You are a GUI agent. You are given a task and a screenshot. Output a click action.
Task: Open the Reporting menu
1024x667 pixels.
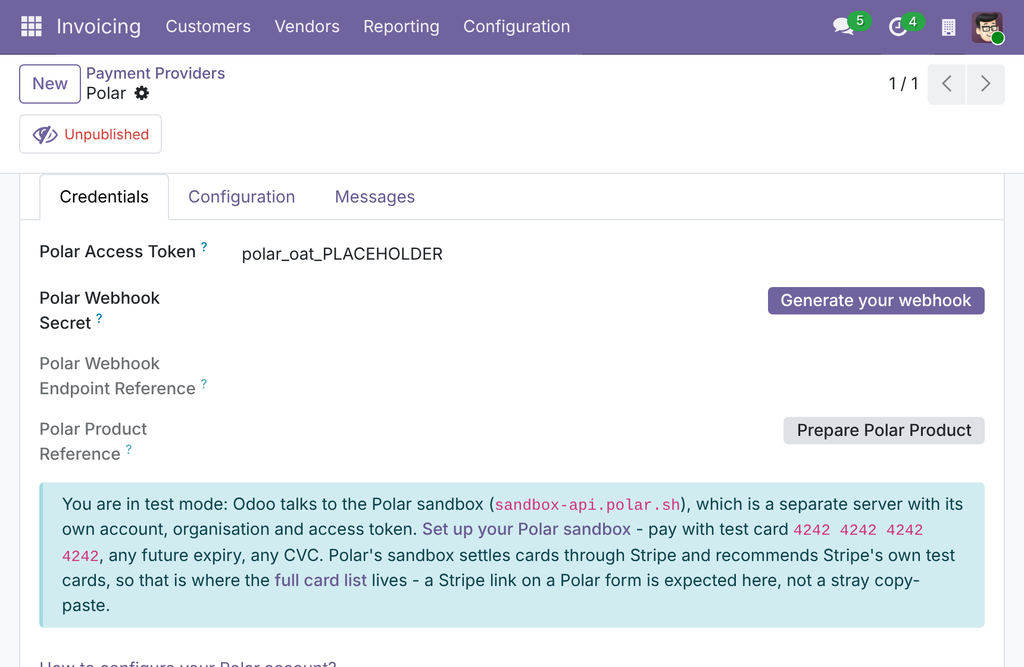pyautogui.click(x=401, y=26)
